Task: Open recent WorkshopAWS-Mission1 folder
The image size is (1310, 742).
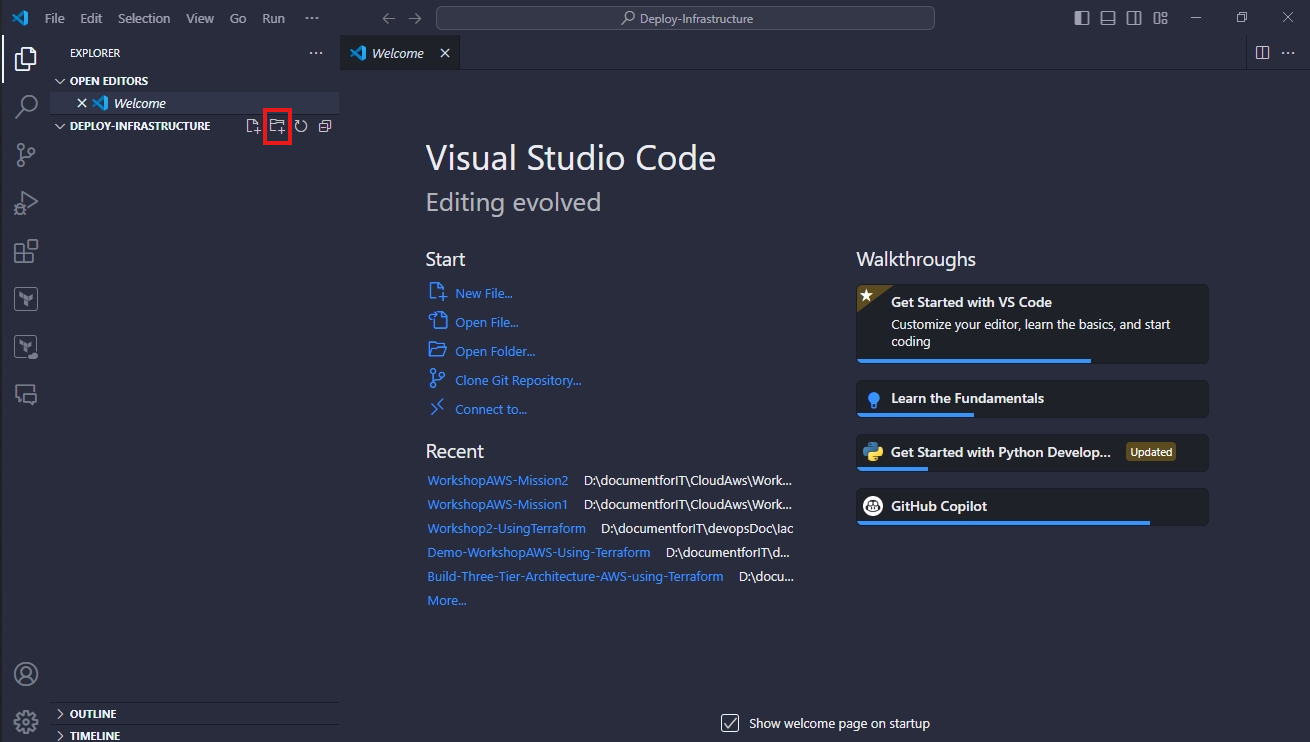Action: (497, 504)
